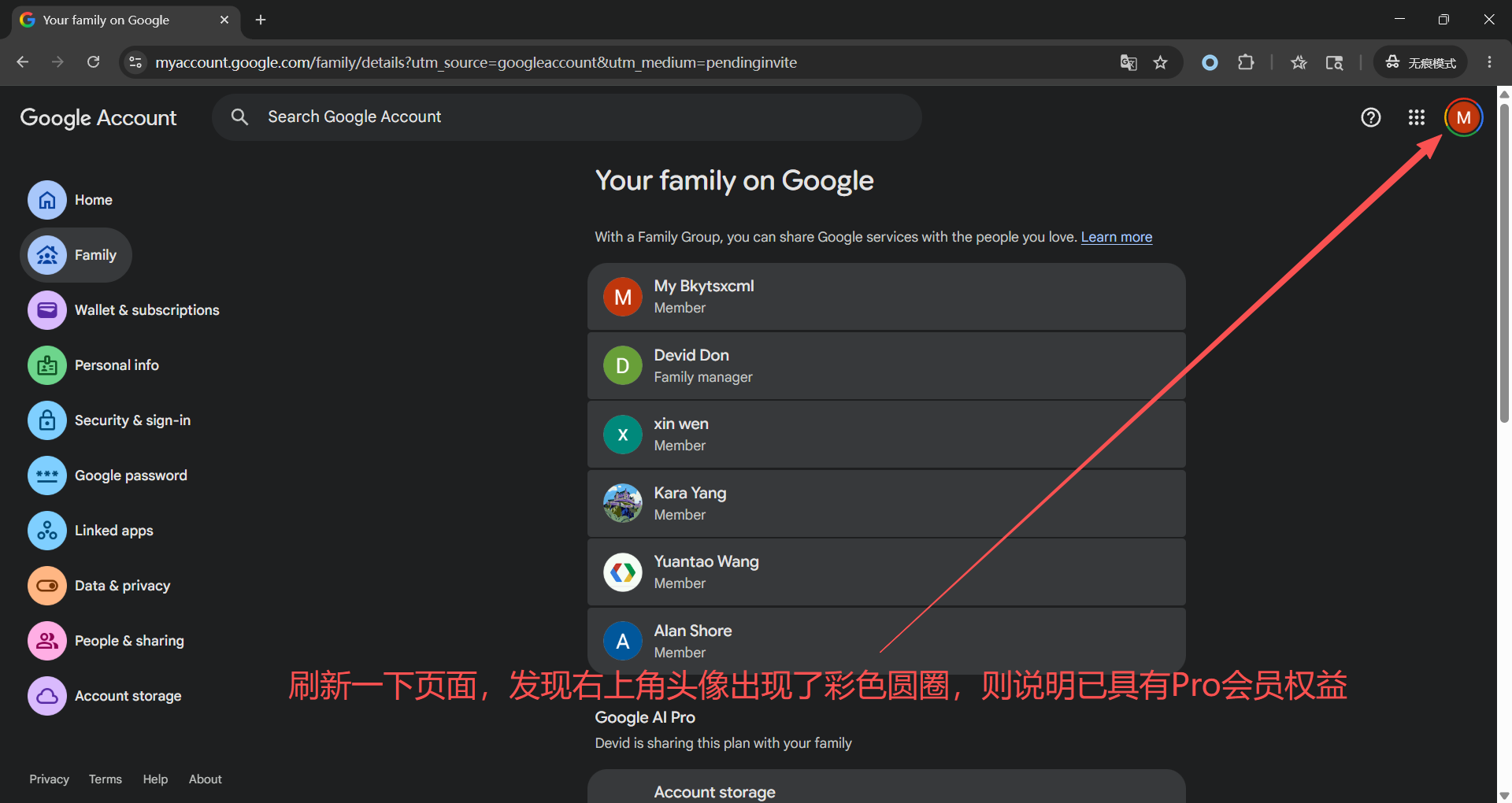The height and width of the screenshot is (803, 1512).
Task: Click Kara Yang's profile photo
Action: [623, 503]
